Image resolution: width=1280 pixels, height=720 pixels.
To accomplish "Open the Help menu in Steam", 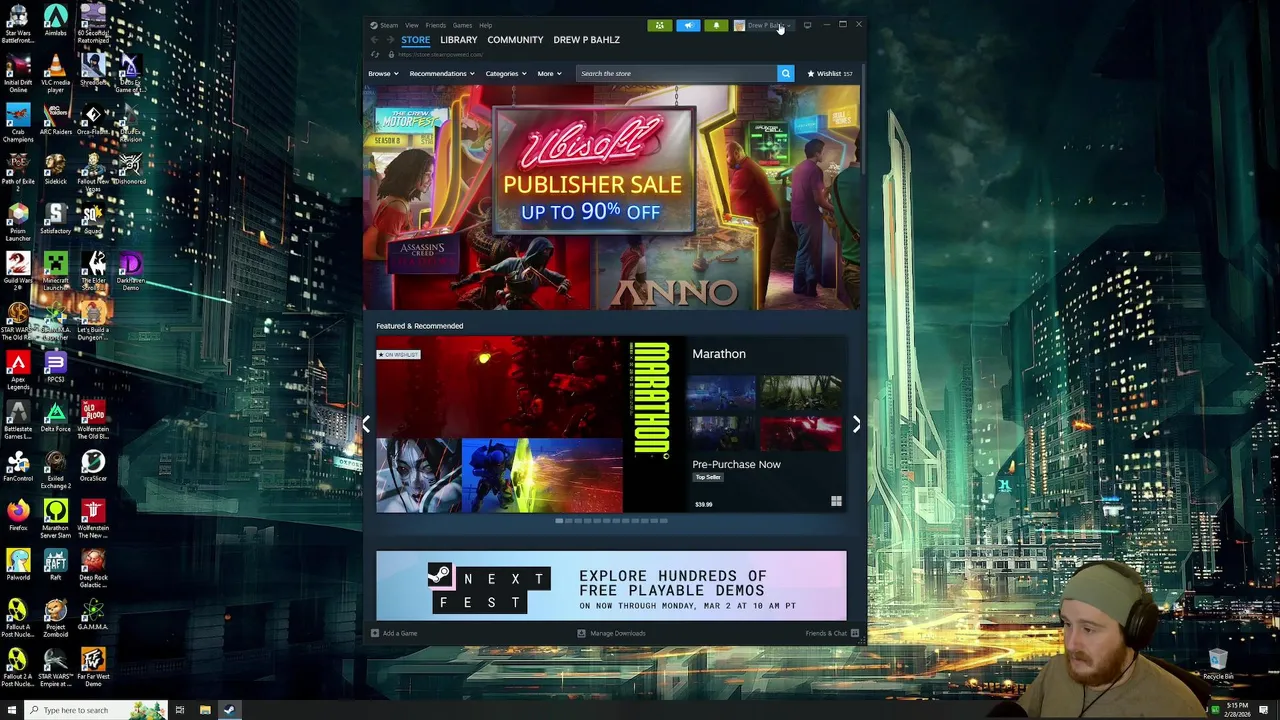I will [x=485, y=25].
